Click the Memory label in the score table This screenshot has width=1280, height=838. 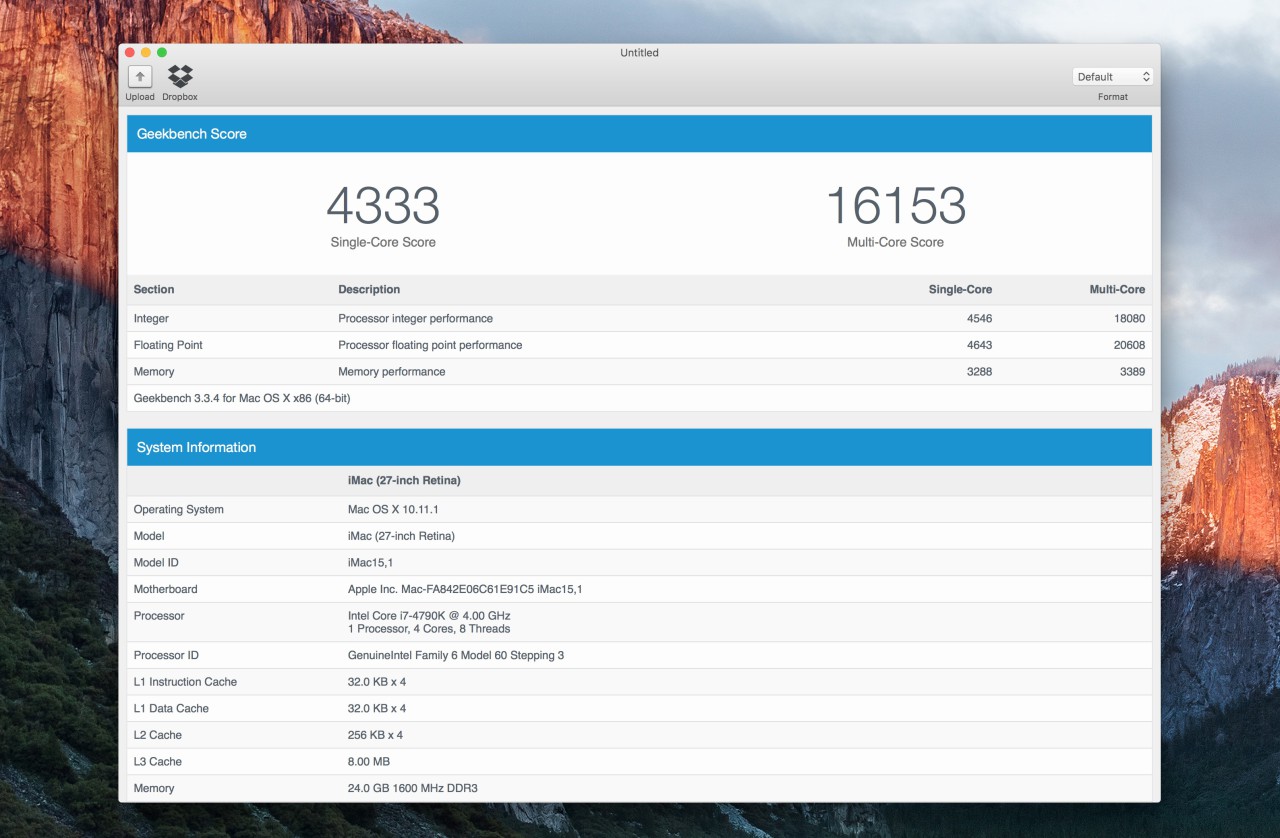[154, 372]
